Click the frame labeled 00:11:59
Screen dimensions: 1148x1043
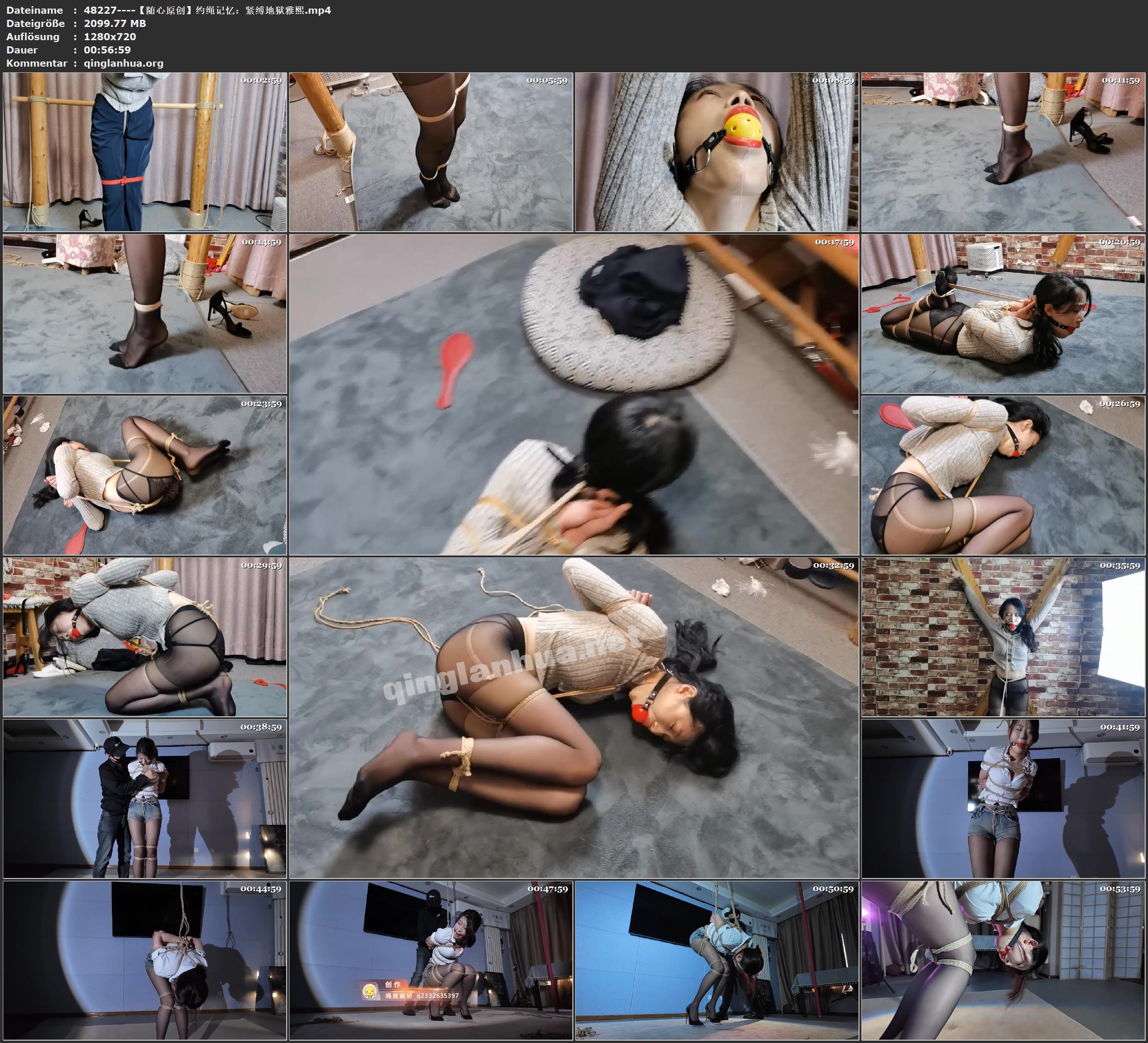tap(1002, 152)
